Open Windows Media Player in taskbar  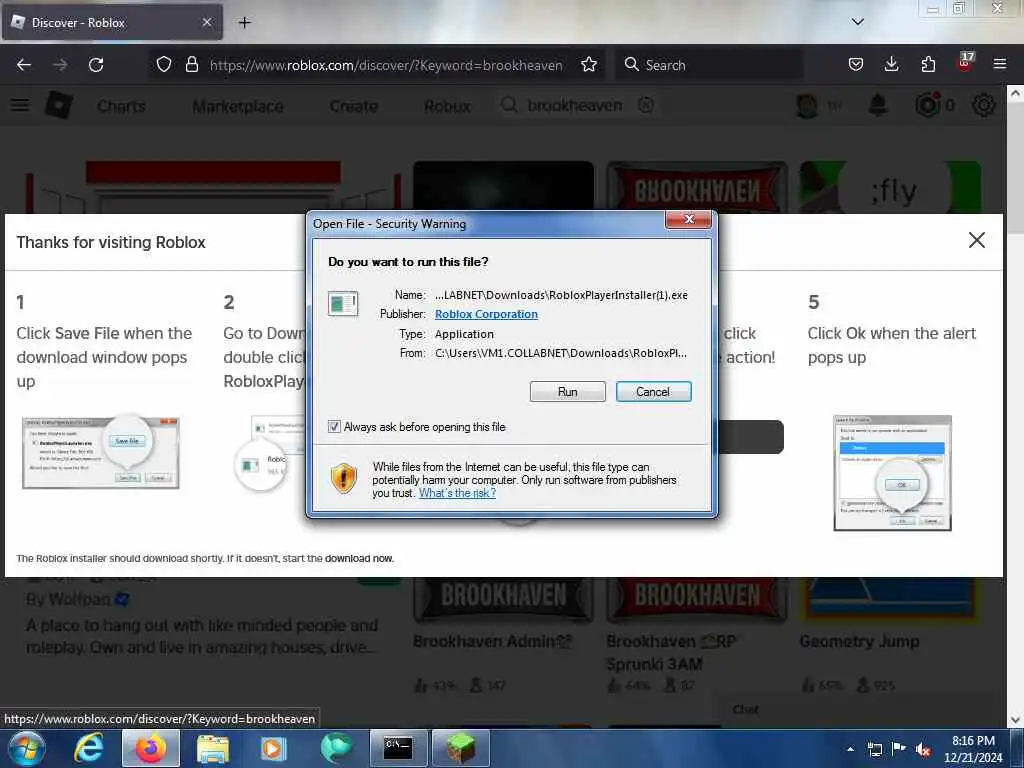(274, 748)
